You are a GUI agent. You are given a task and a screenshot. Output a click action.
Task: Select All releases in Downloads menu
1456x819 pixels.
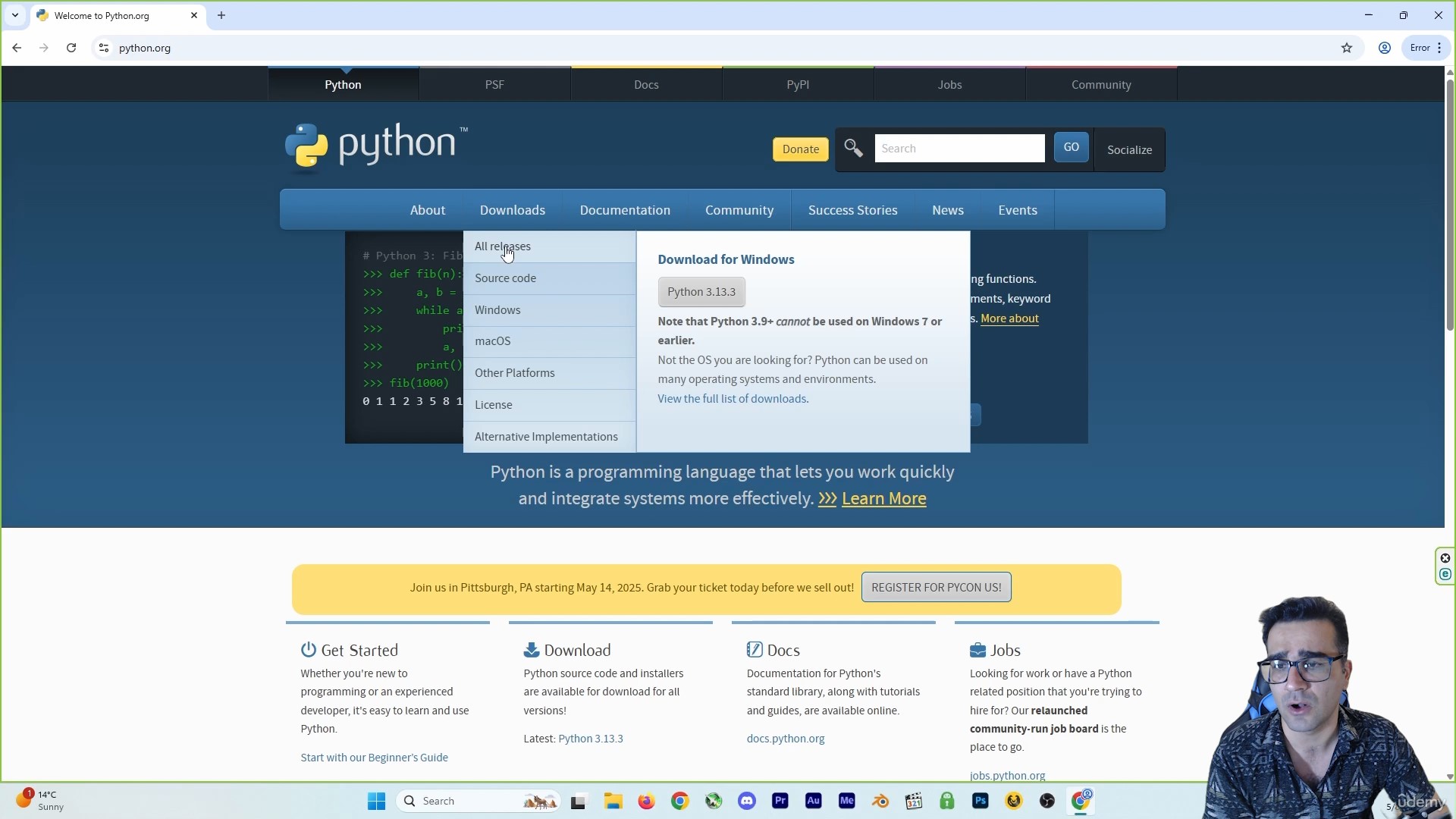(x=550, y=246)
